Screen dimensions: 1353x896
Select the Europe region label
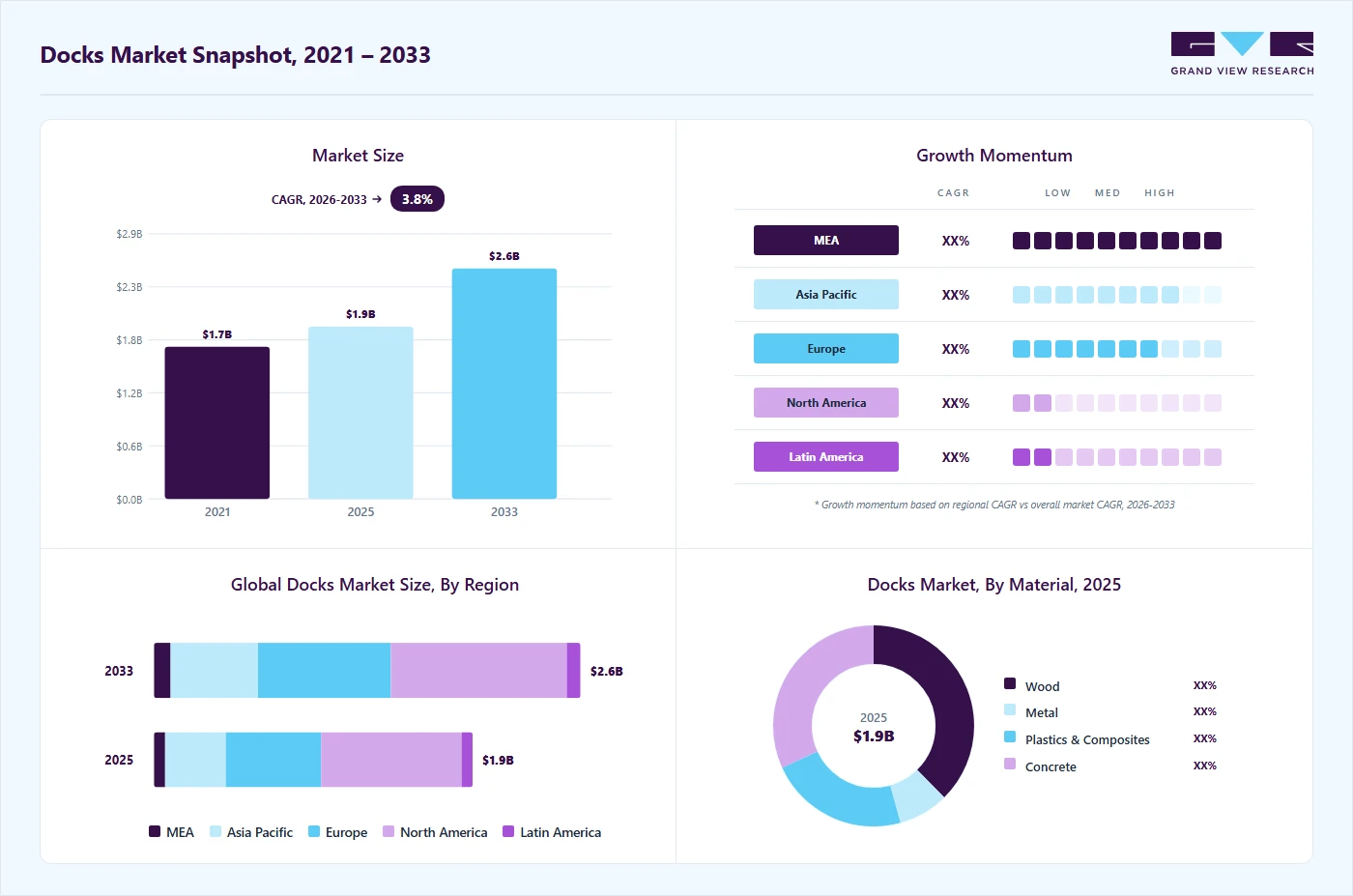coord(826,349)
